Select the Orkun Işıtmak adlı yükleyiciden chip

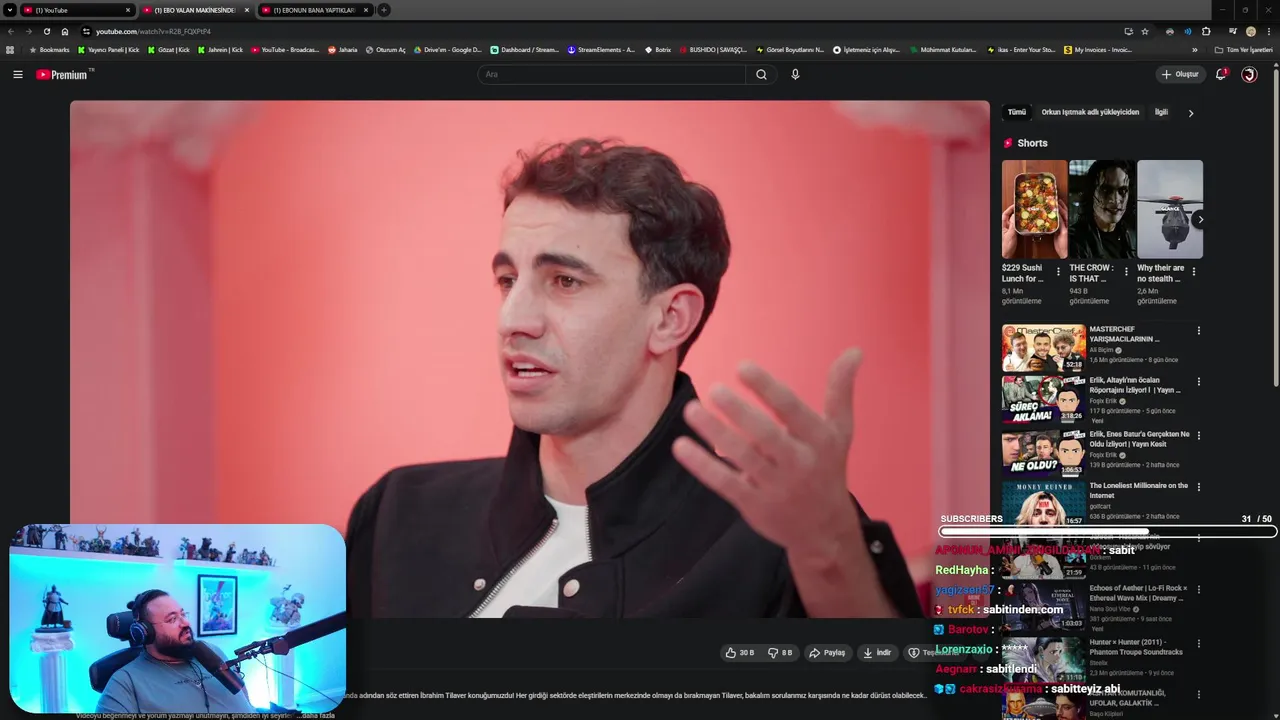(1090, 112)
